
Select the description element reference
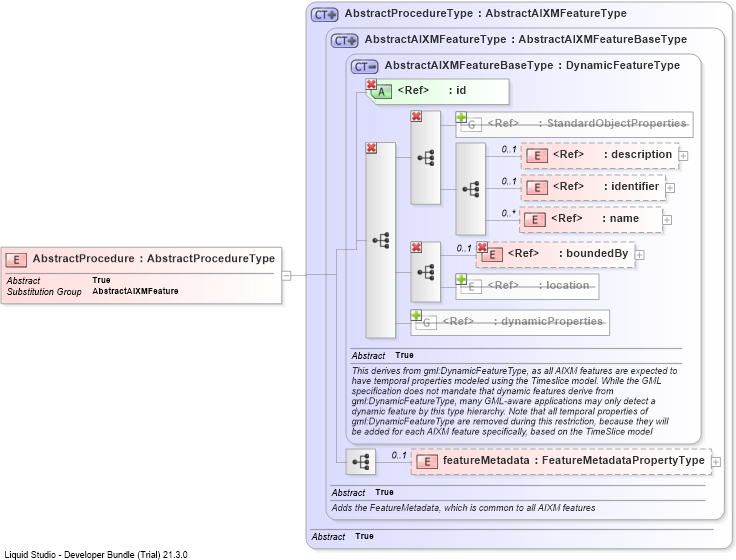coord(600,156)
